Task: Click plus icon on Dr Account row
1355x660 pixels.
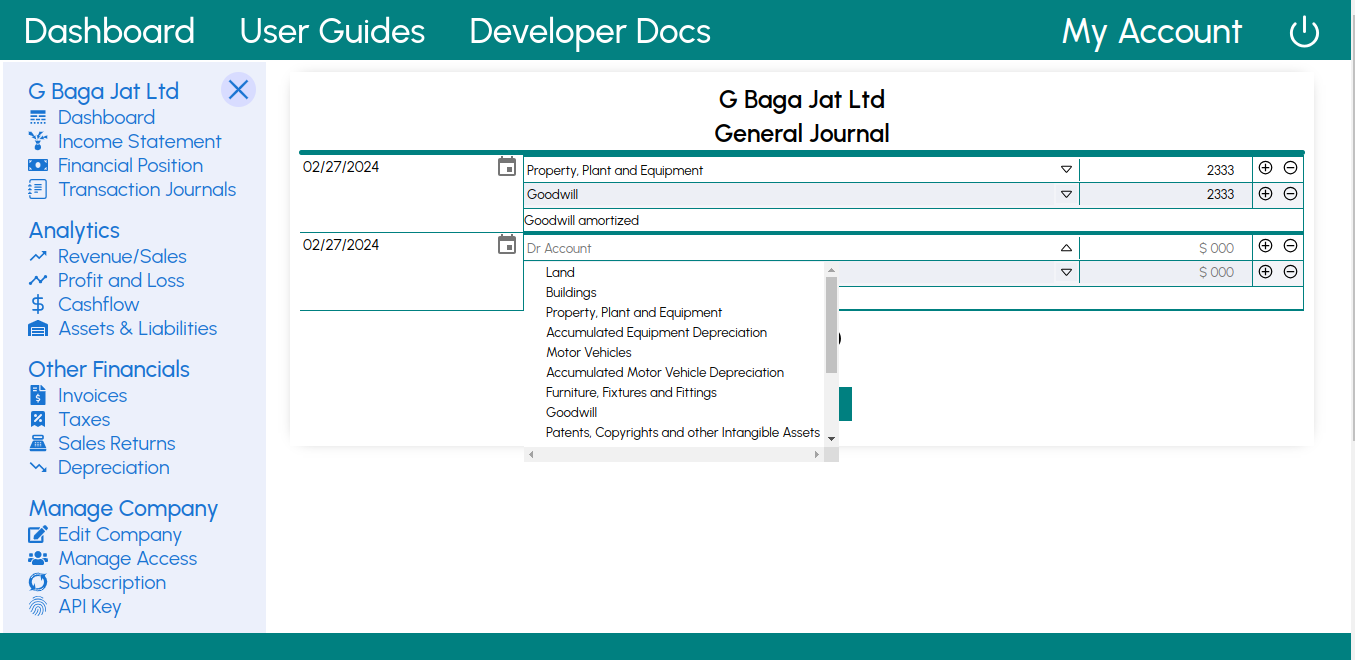Action: pyautogui.click(x=1265, y=246)
